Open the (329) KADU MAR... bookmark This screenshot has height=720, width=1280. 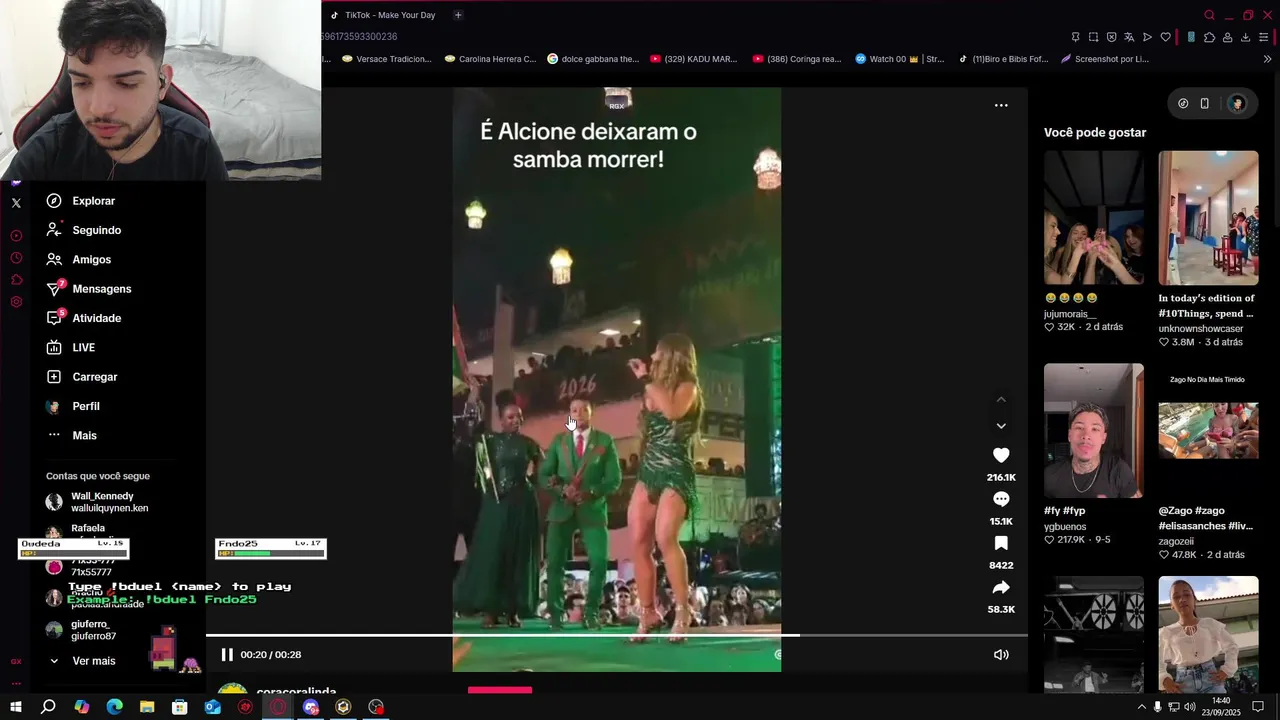pyautogui.click(x=694, y=59)
